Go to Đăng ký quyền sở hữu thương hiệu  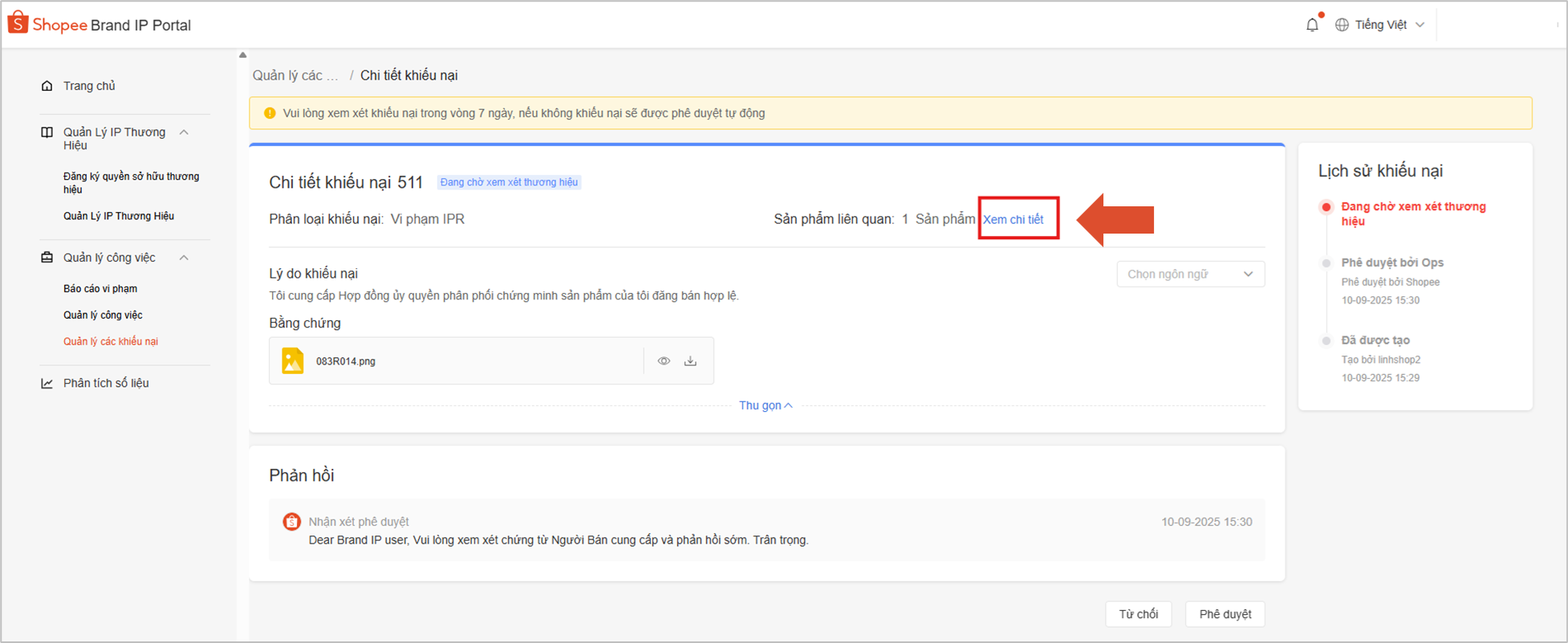tap(131, 183)
